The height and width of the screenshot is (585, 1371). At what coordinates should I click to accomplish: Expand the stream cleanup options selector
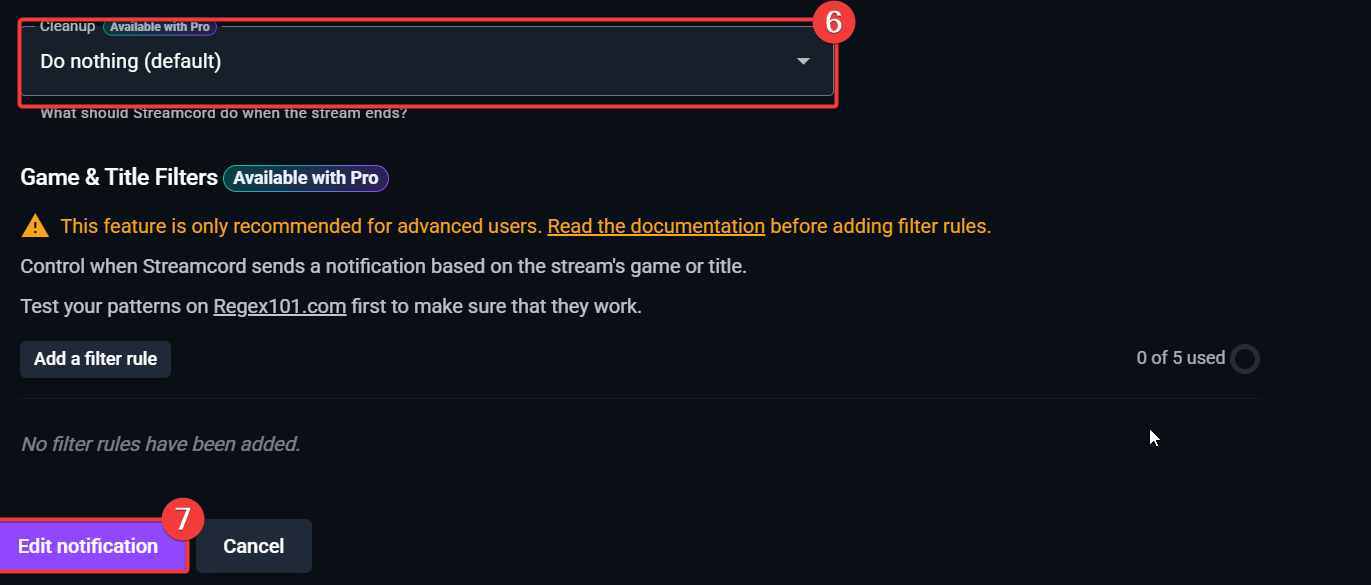point(427,61)
